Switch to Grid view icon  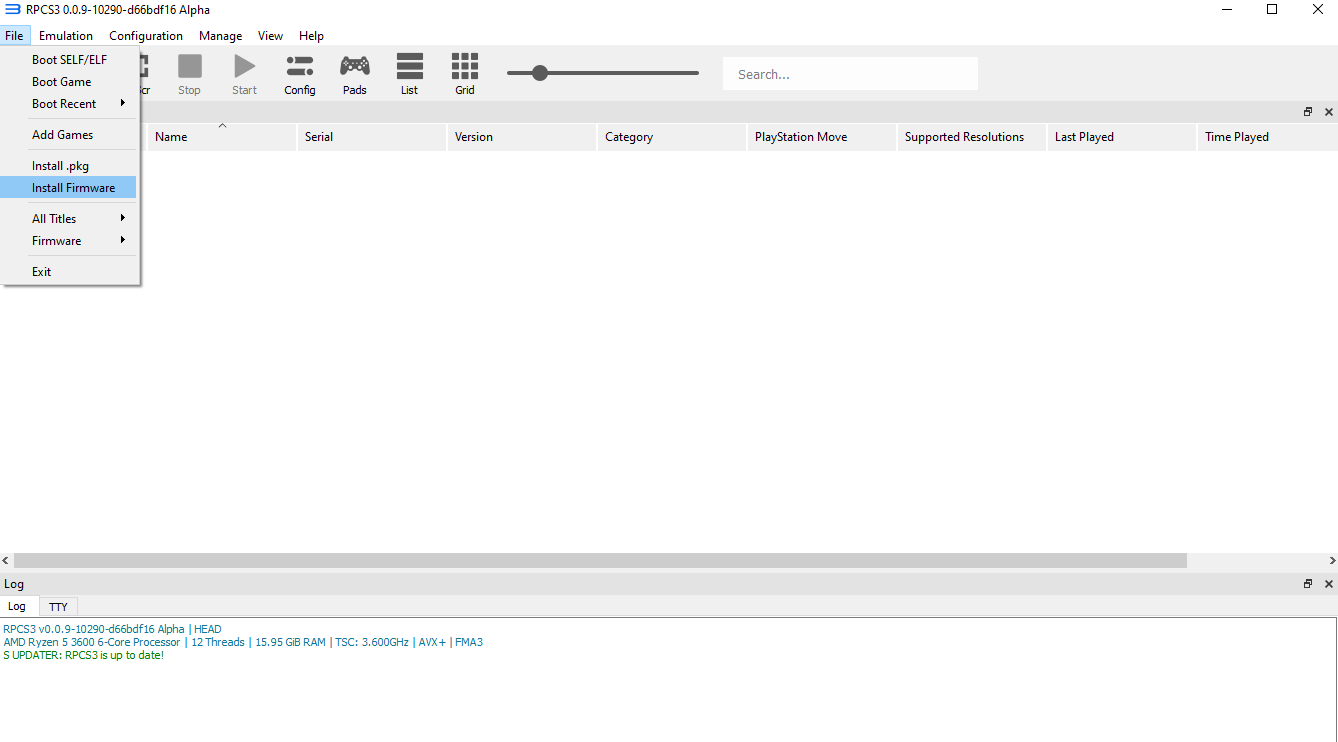[464, 74]
